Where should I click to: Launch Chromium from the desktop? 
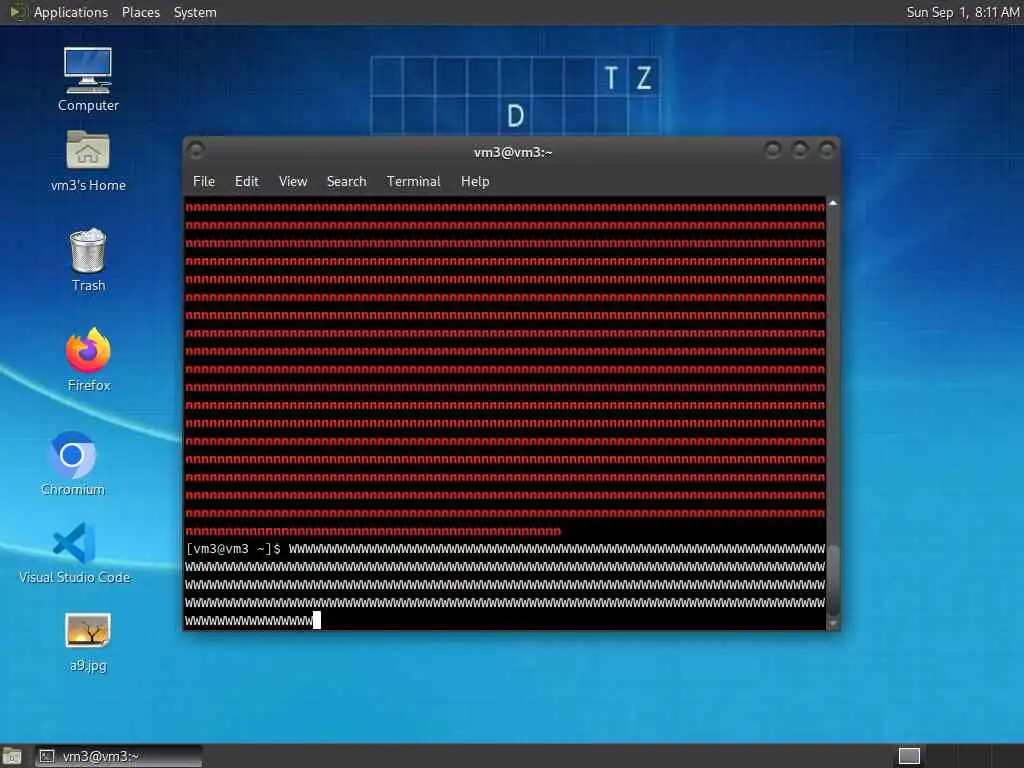pyautogui.click(x=73, y=463)
